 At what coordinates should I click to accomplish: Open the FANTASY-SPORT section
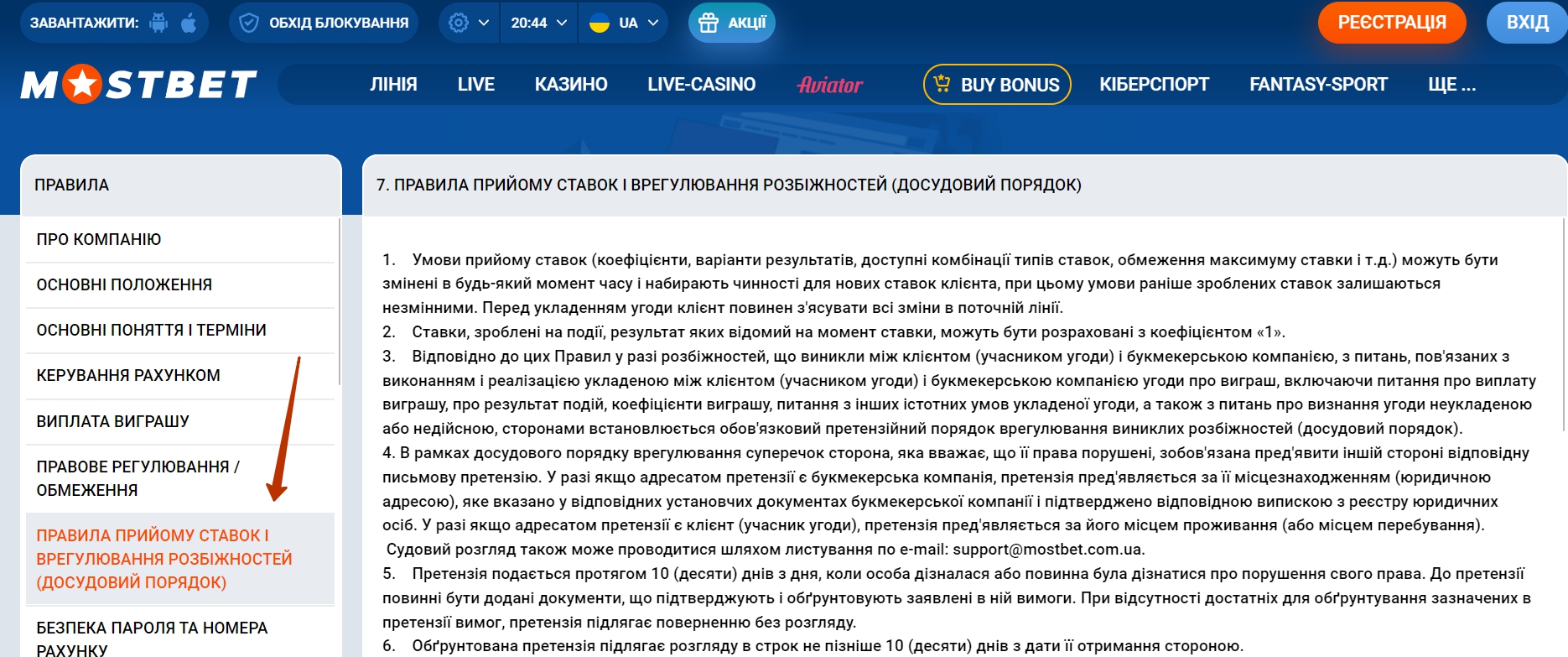click(x=1318, y=84)
